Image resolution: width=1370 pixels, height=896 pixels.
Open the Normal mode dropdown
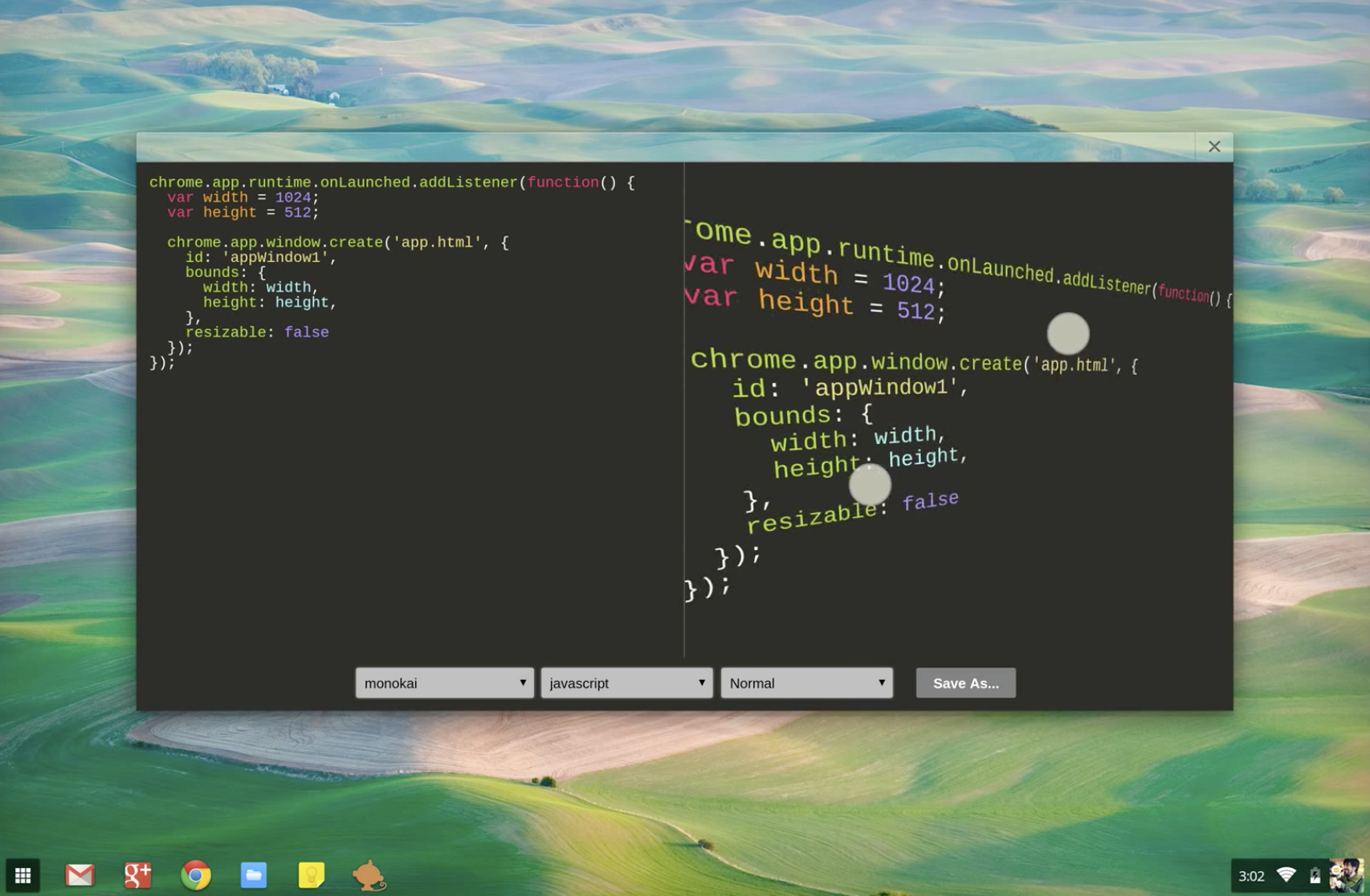(x=806, y=683)
